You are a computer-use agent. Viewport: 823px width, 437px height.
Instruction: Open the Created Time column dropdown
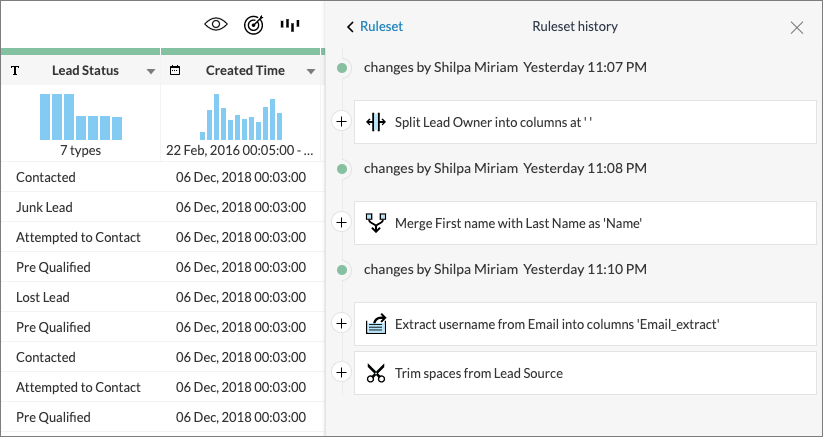311,72
